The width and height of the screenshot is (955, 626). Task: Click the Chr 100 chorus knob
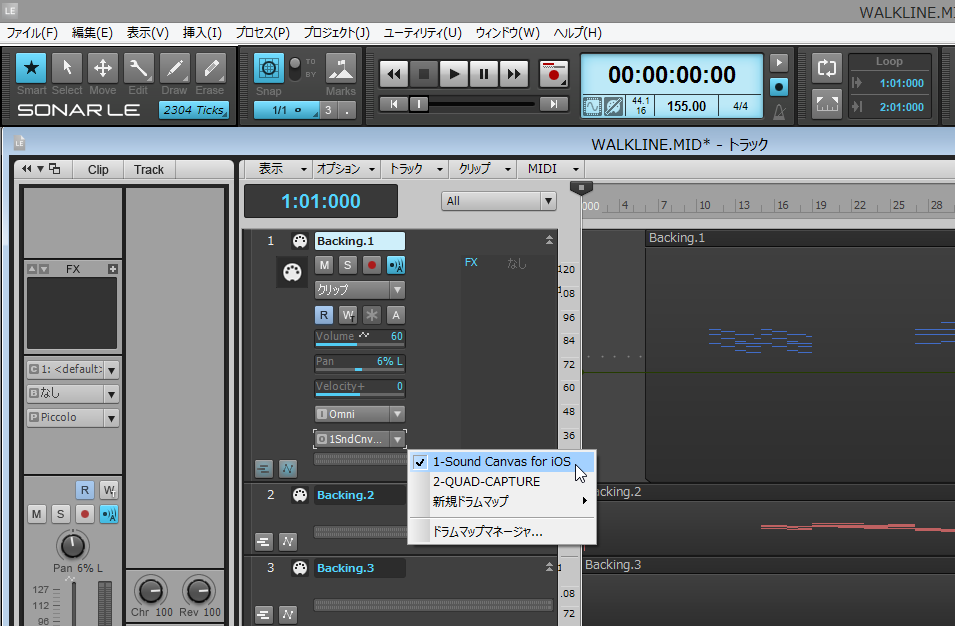pyautogui.click(x=150, y=591)
